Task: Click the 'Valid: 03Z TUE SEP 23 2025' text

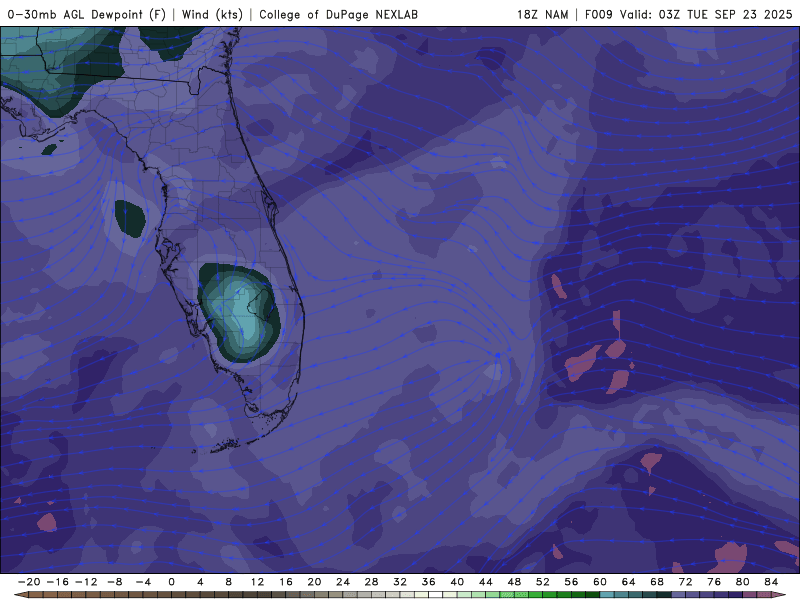Action: pos(706,14)
